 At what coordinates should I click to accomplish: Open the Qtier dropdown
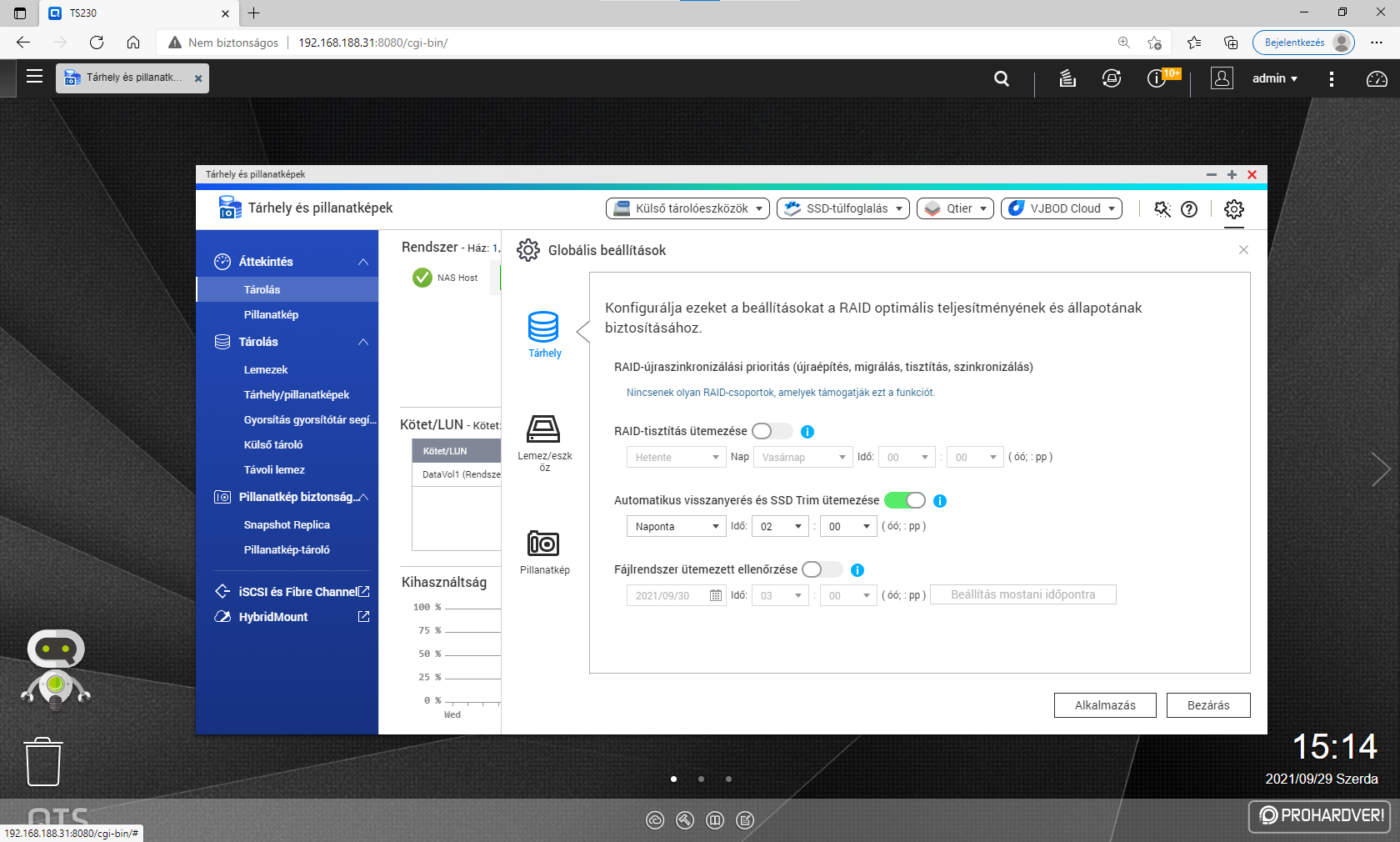pyautogui.click(x=955, y=208)
